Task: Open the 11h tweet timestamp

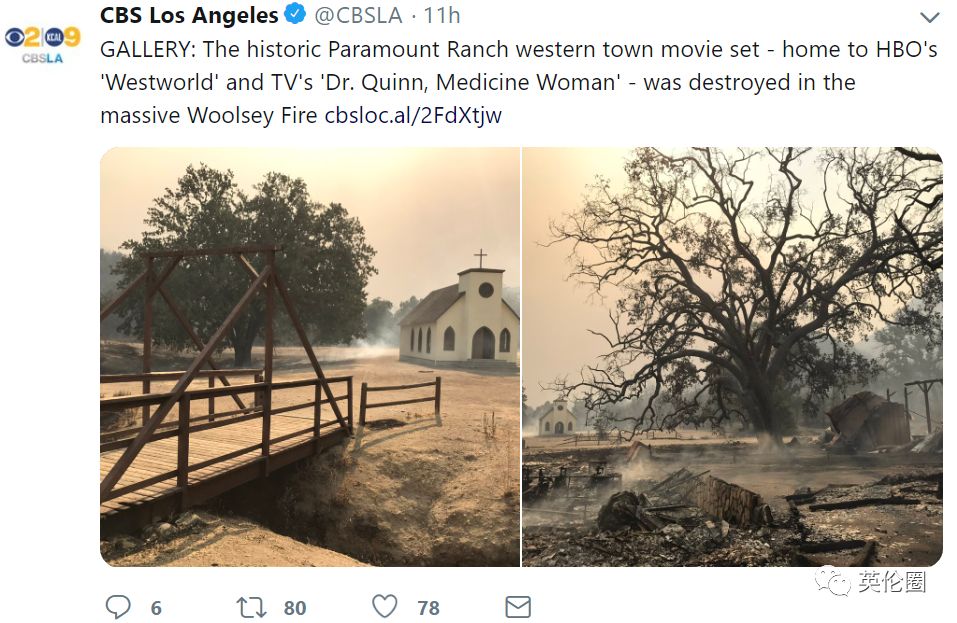Action: [x=442, y=15]
